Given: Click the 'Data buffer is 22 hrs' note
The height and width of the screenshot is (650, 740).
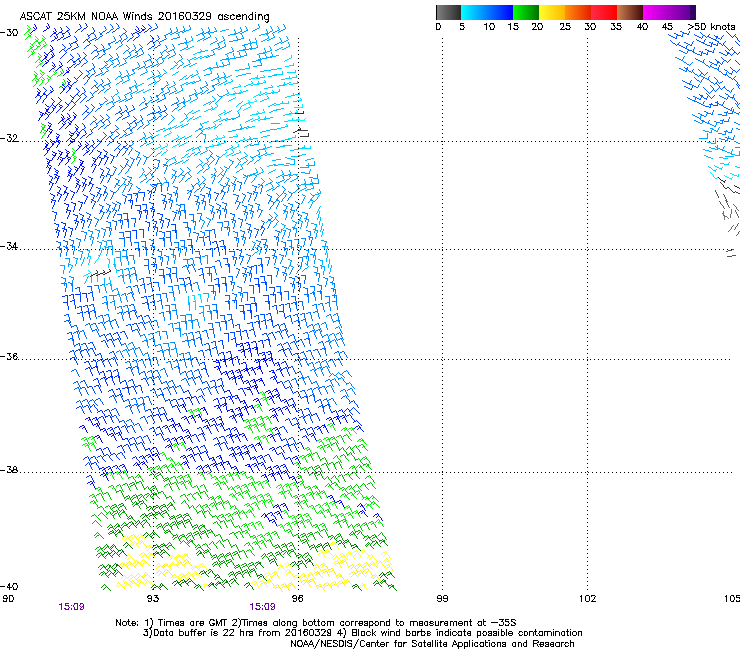Looking at the screenshot, I should 362,633.
